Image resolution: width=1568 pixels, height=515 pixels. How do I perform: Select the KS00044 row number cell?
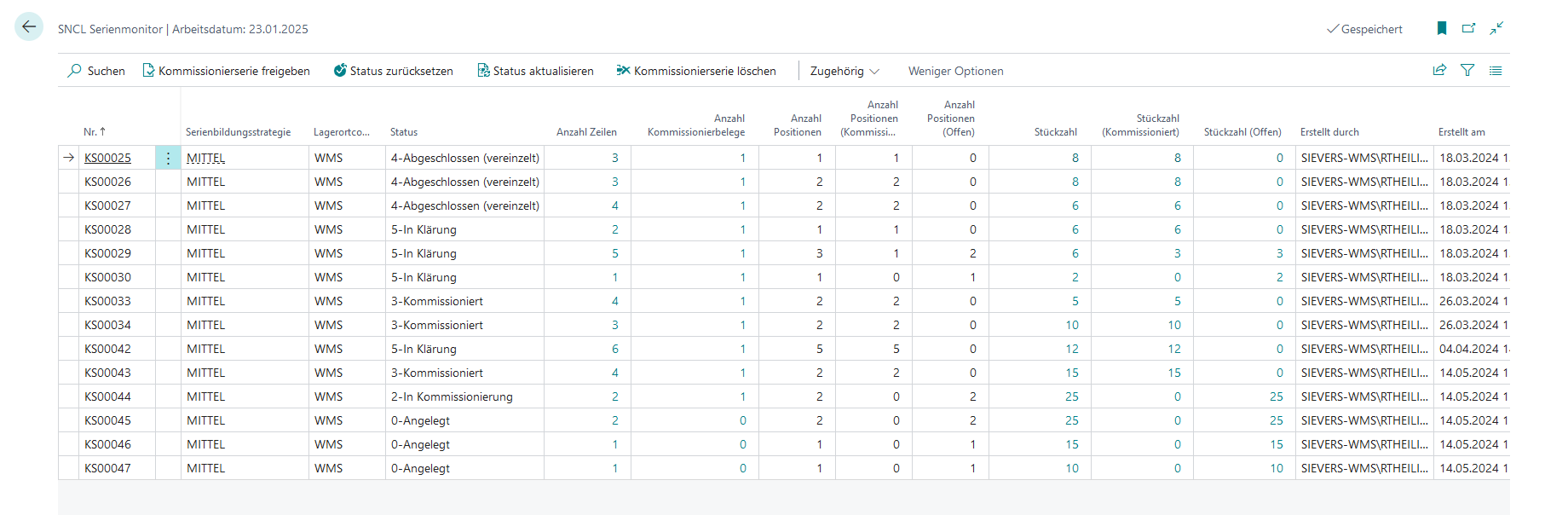[107, 396]
